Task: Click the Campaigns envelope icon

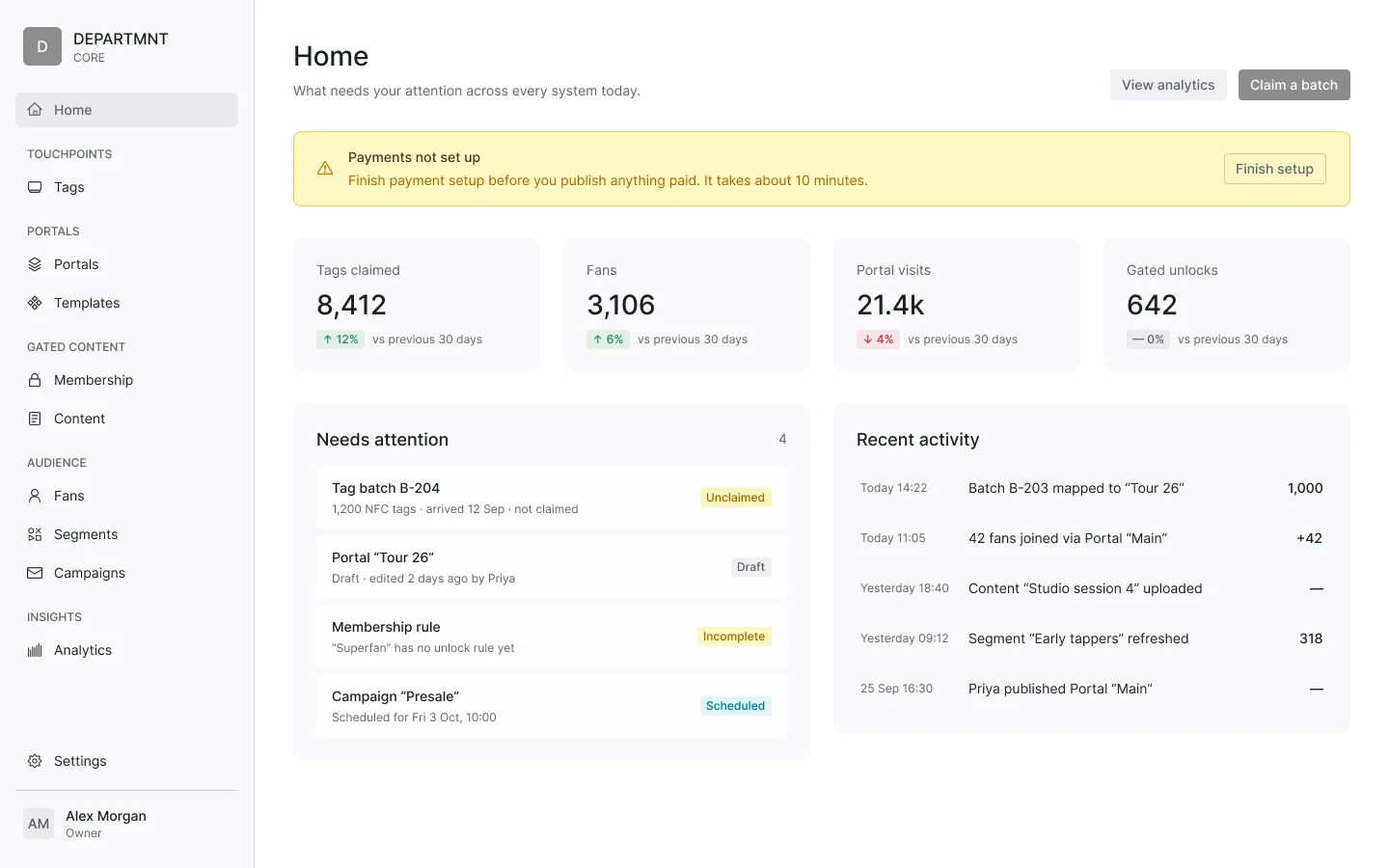Action: point(35,573)
